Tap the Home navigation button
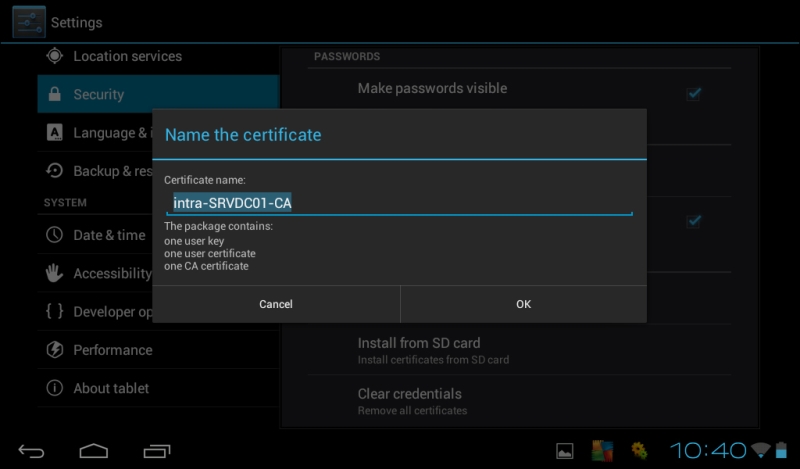 coord(94,451)
